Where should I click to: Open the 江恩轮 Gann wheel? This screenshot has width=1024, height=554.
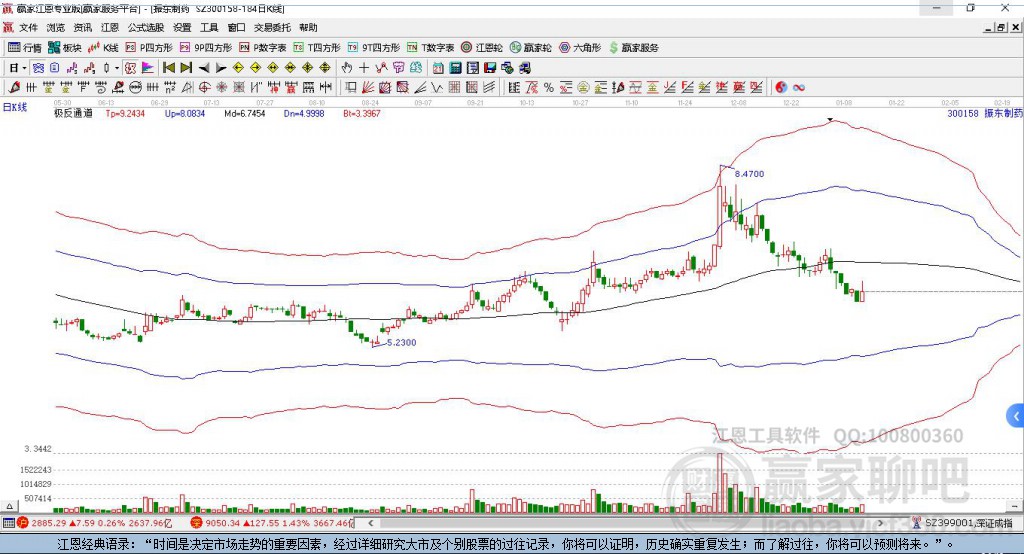(x=482, y=48)
